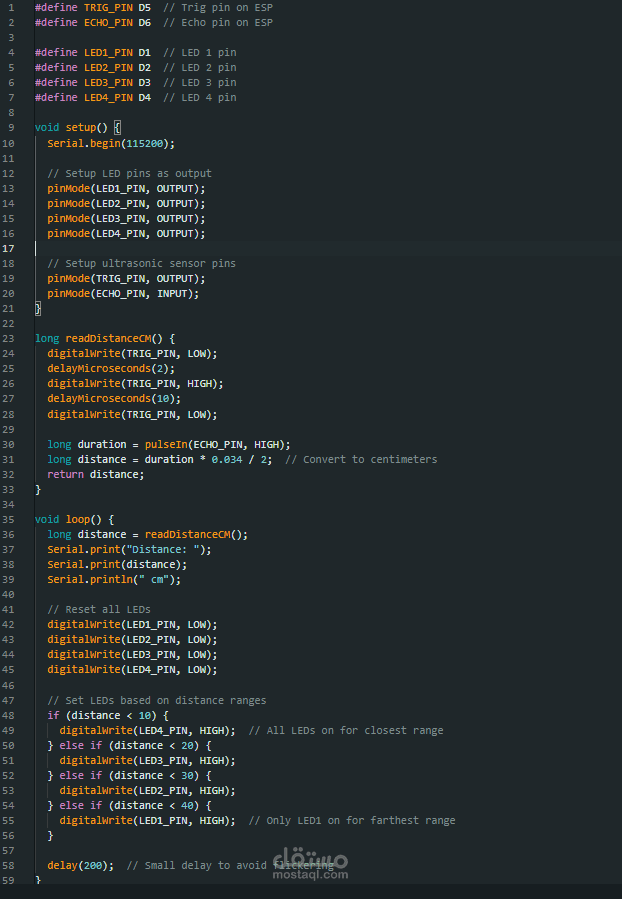Click the 'void setup()' declaration
Viewport: 622px width, 899px height.
tap(71, 127)
